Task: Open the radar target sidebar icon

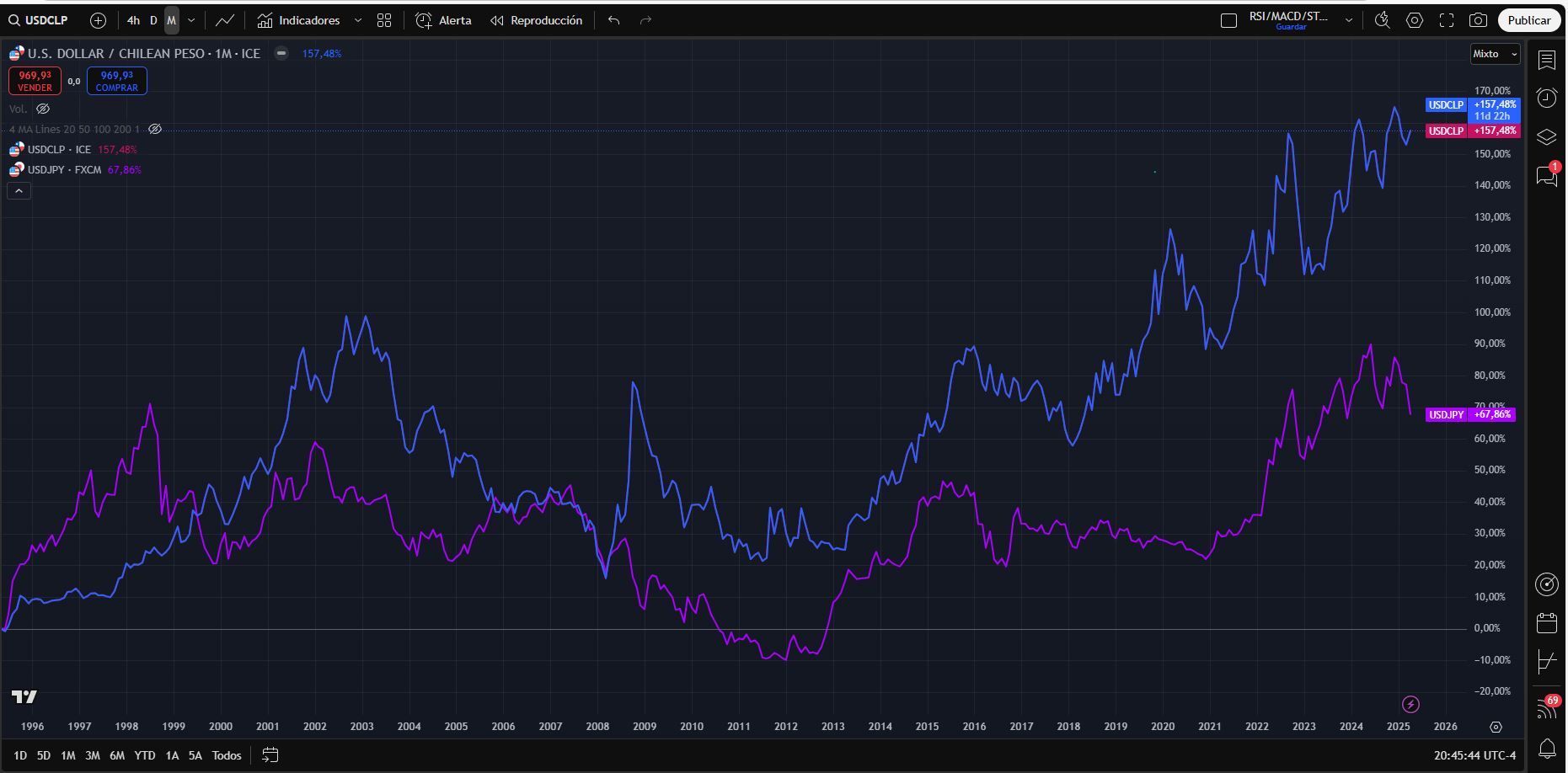Action: (1547, 584)
